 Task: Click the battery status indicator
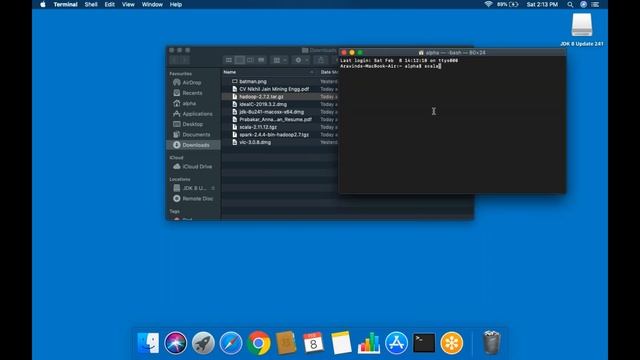(x=508, y=4)
